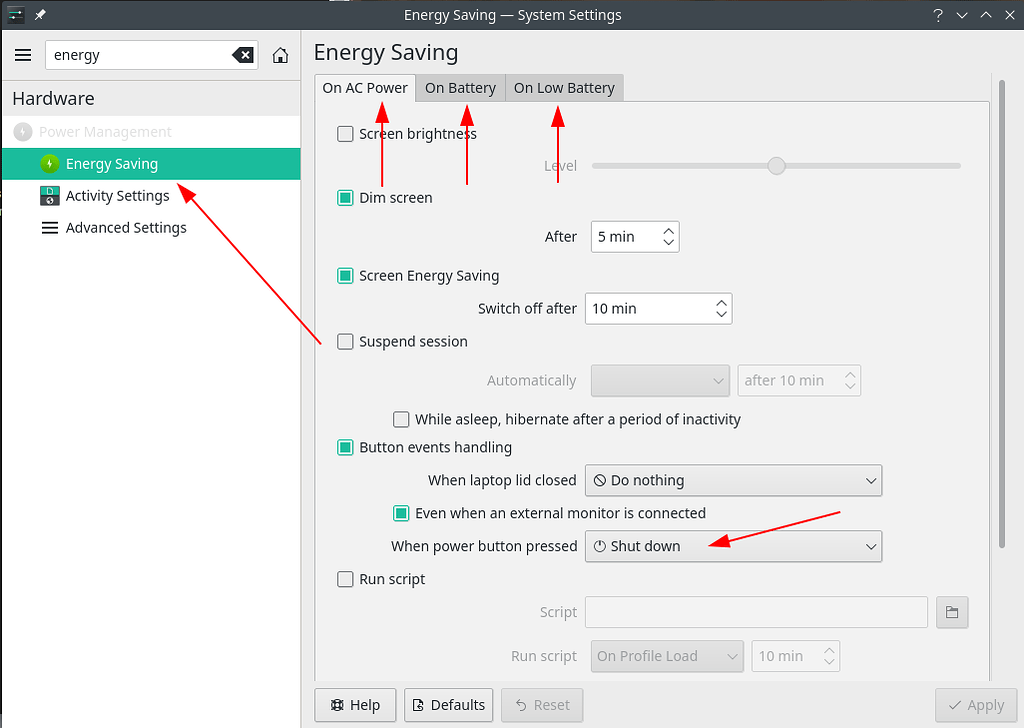1024x728 pixels.
Task: Uncheck the Dim screen option
Action: [345, 198]
